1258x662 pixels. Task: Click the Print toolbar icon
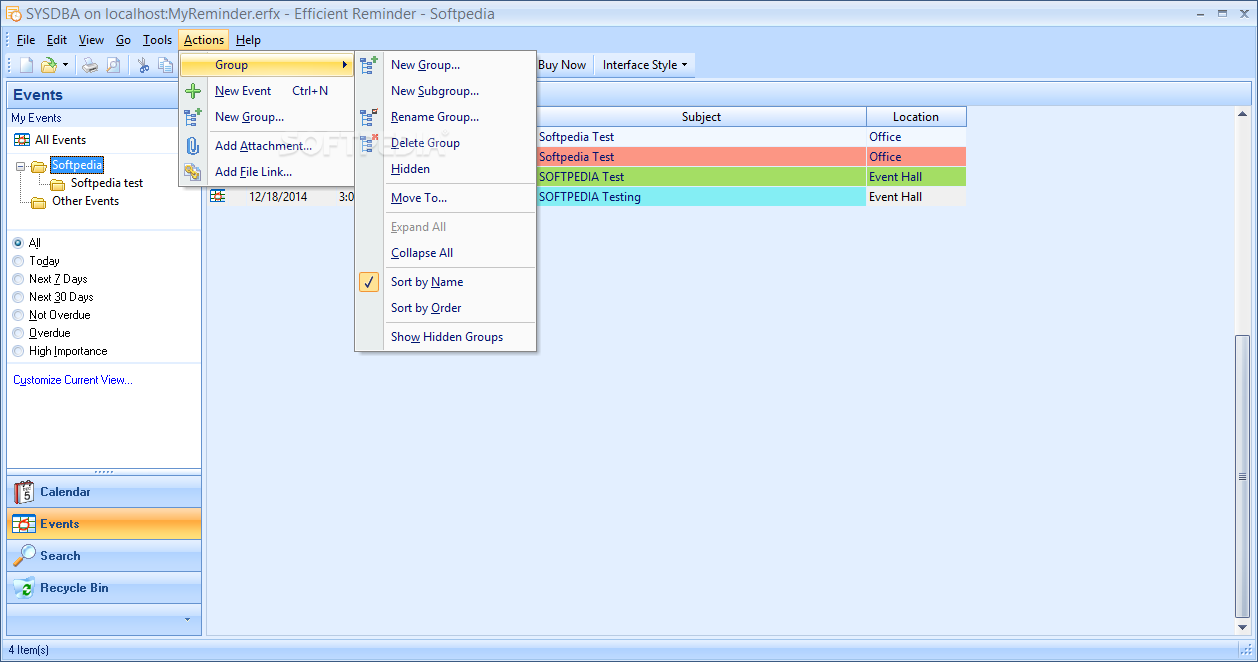click(x=90, y=65)
